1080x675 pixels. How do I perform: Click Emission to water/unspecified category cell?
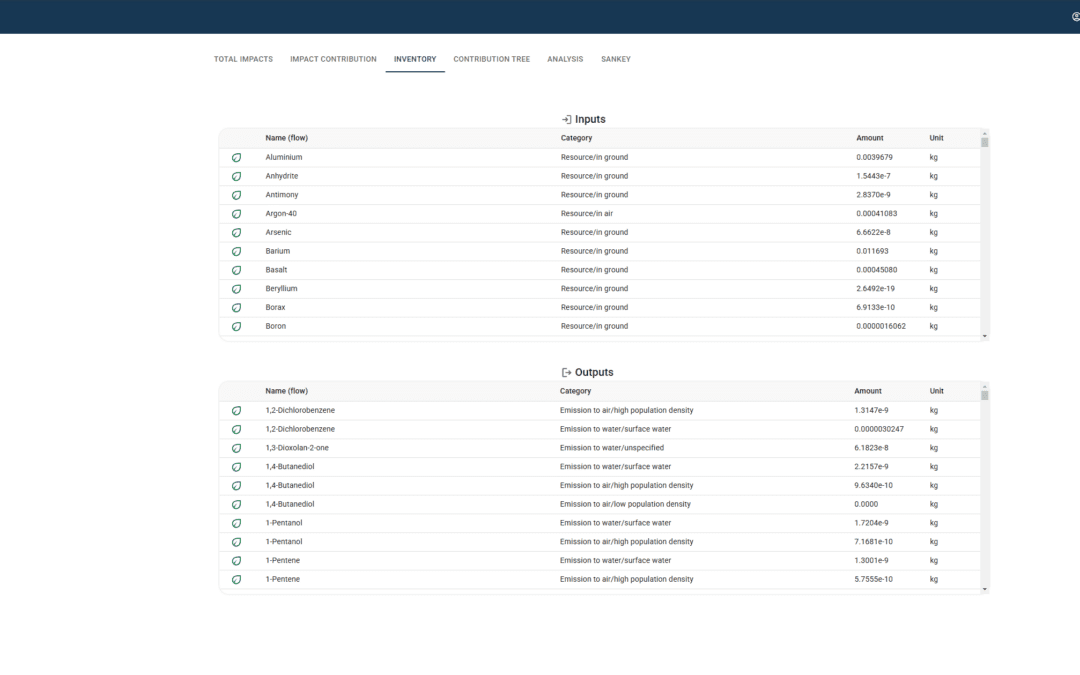point(612,448)
